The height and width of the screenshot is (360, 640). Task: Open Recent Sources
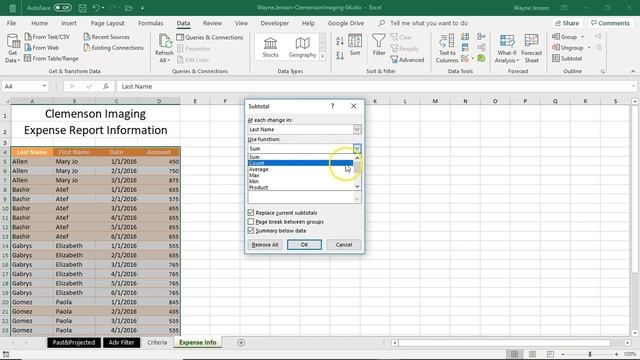(x=107, y=37)
